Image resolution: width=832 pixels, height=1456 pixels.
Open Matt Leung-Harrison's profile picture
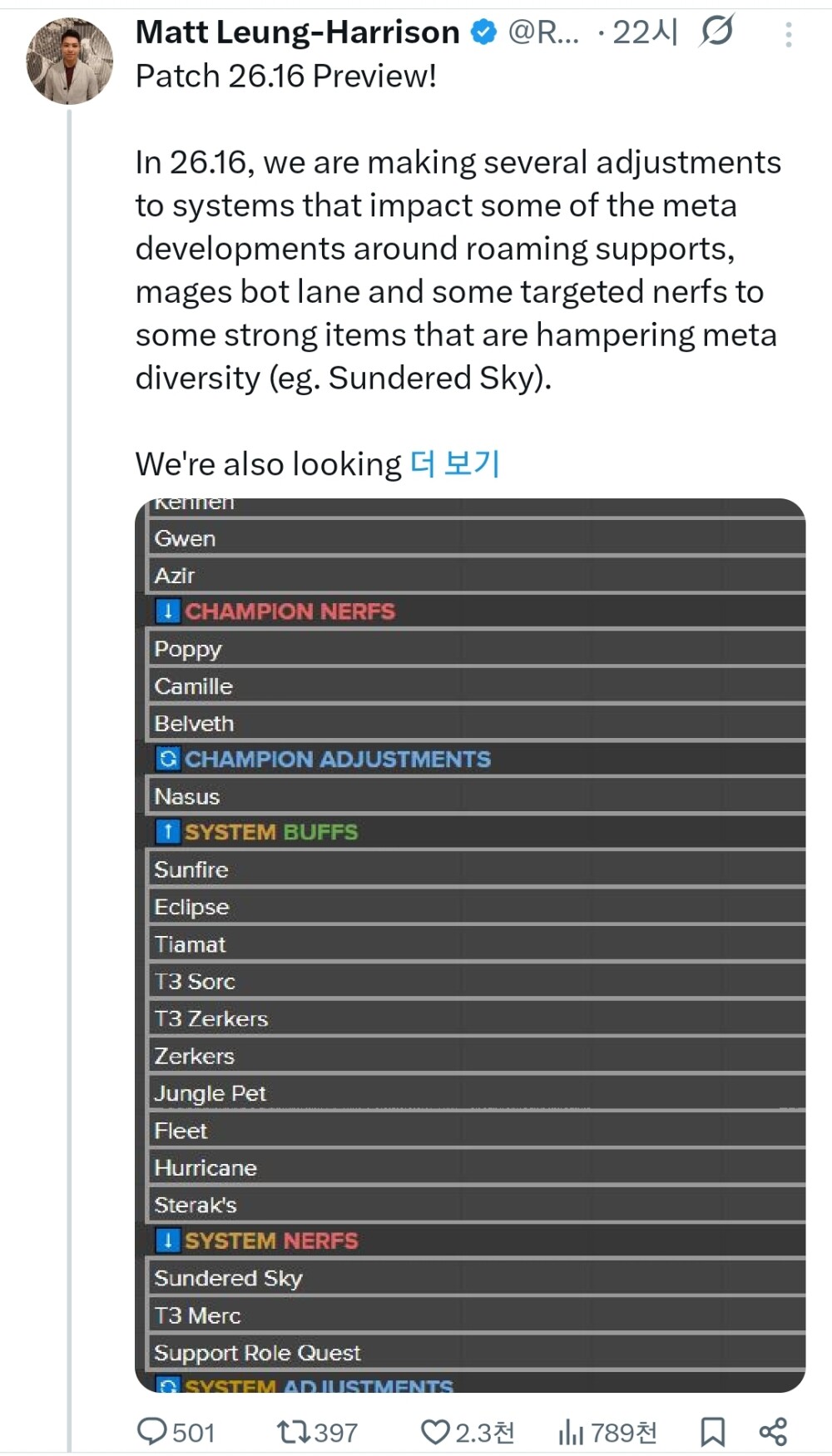69,61
